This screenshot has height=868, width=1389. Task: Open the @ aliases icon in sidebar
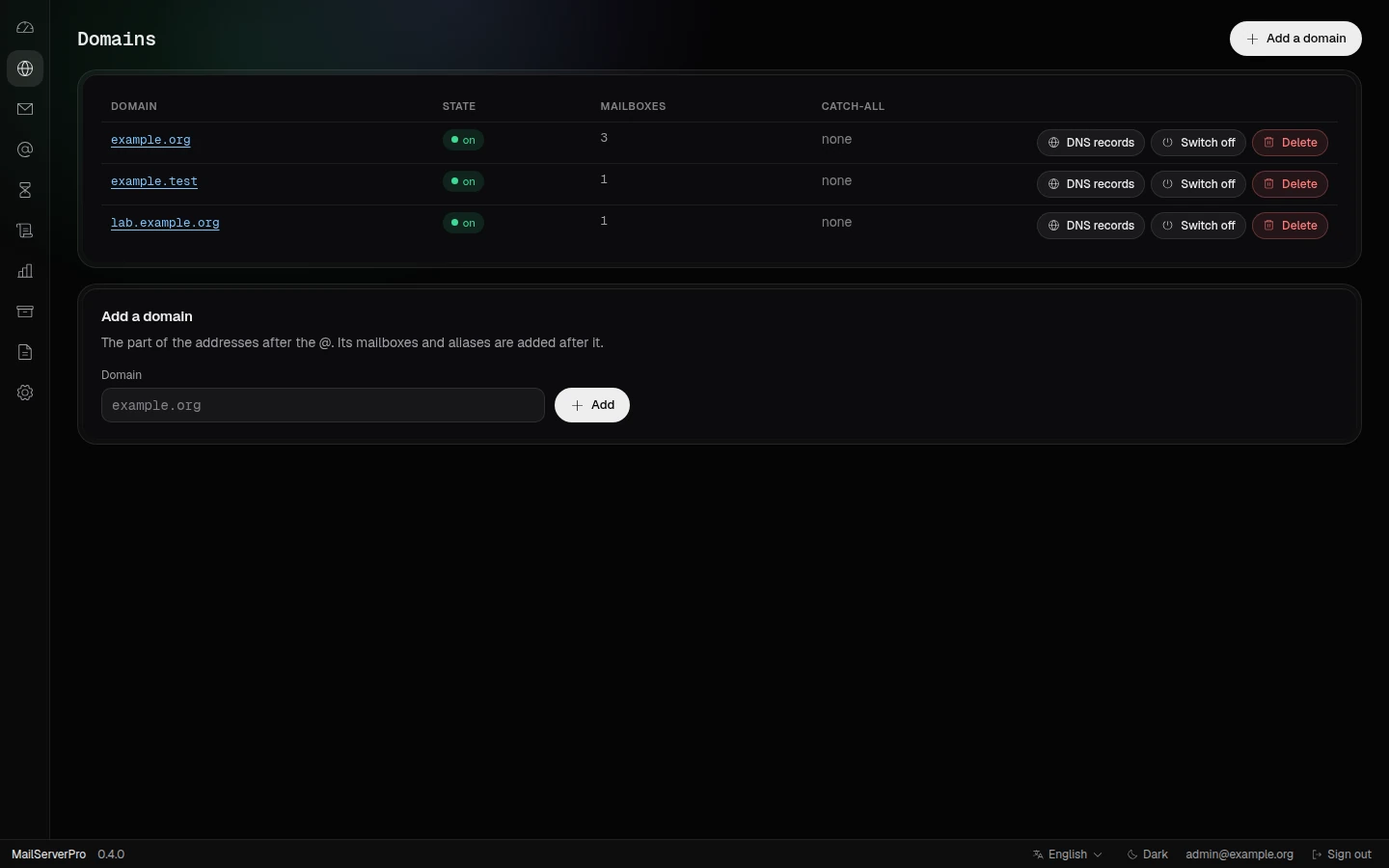pyautogui.click(x=25, y=149)
